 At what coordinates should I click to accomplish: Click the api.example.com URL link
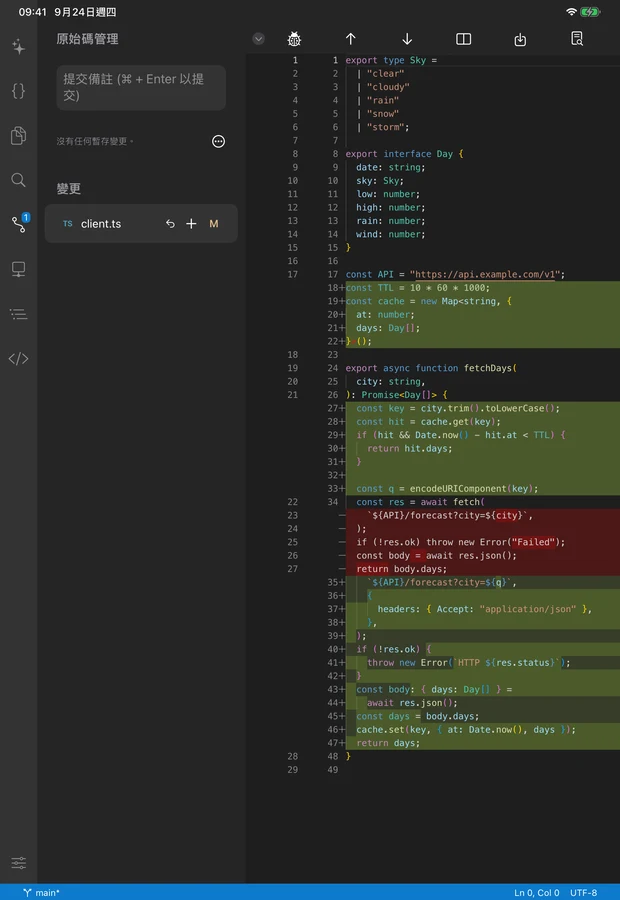(485, 274)
